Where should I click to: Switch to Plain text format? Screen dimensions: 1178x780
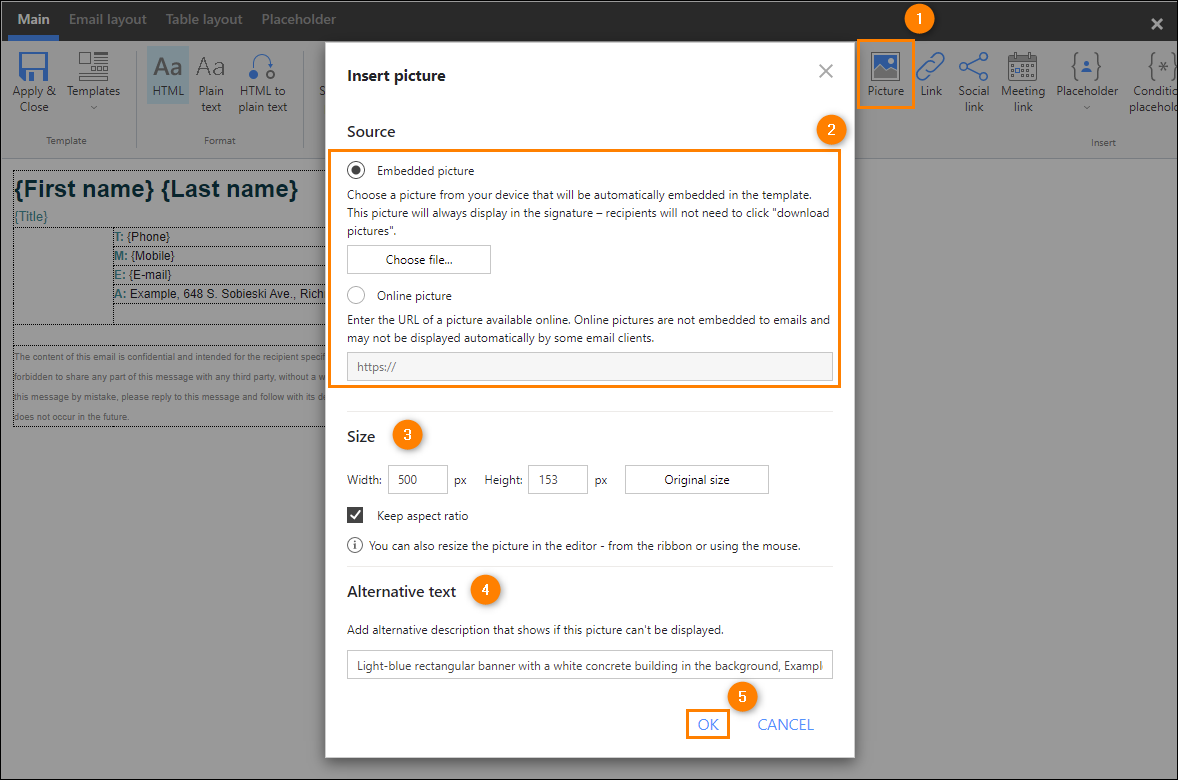tap(210, 83)
